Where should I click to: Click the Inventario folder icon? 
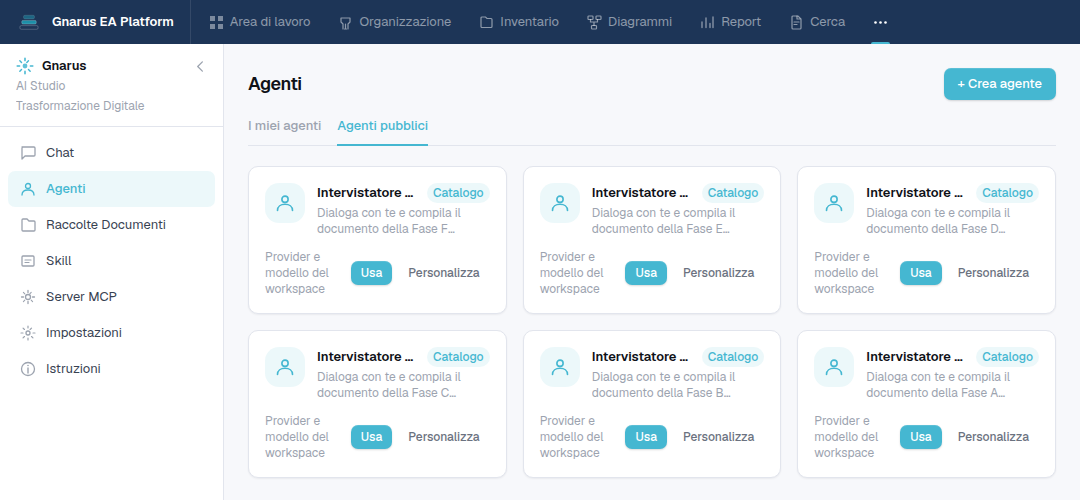click(486, 23)
